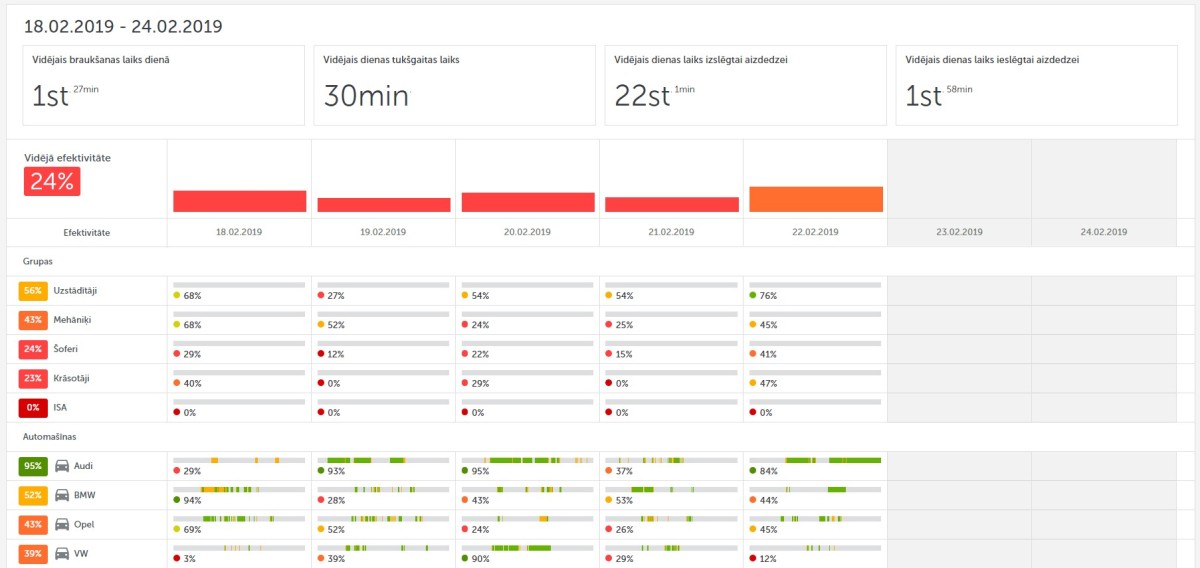Screen dimensions: 1200x568
Task: Select the 18.02.2019 date column header
Action: (239, 232)
